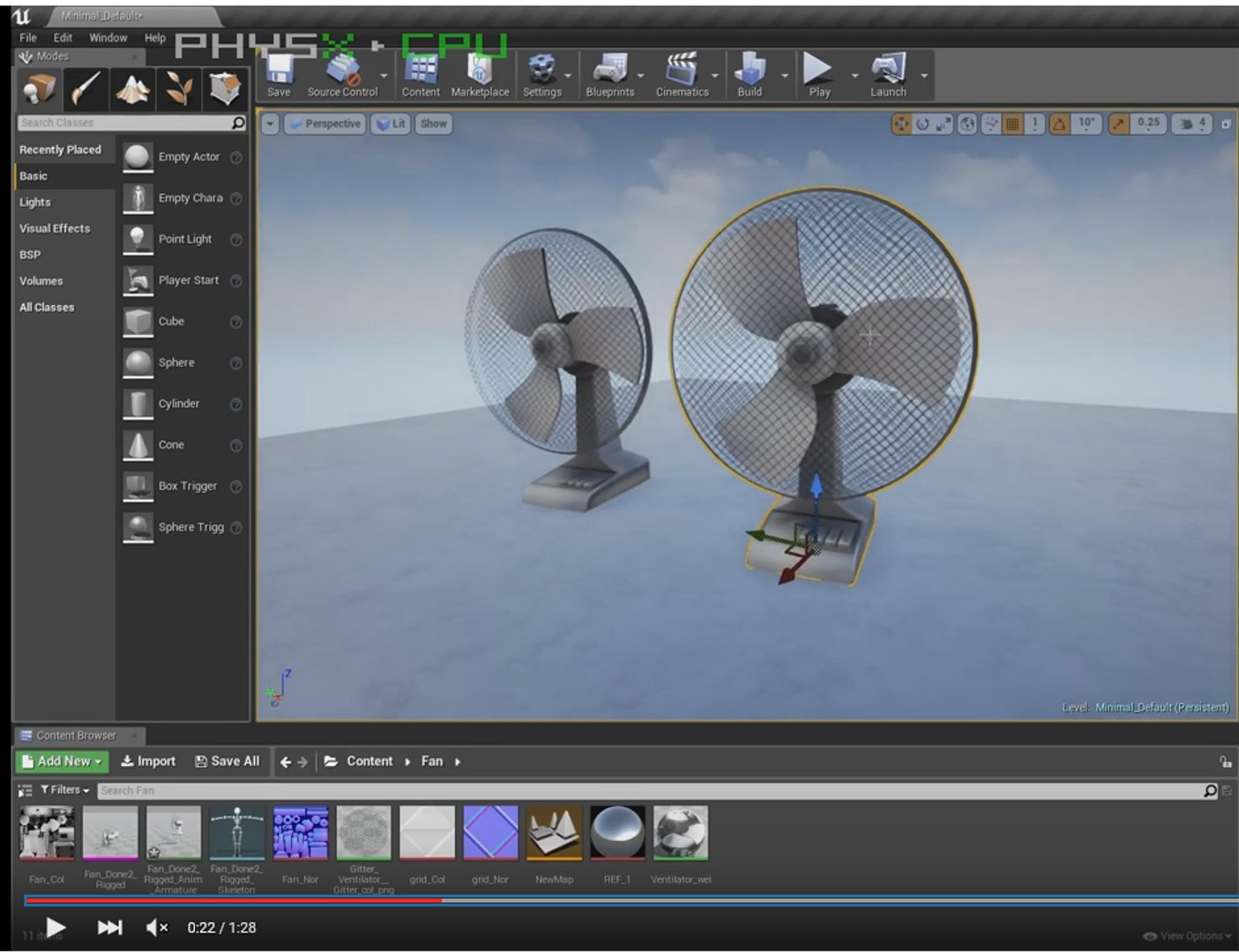Click Save All in content browser
Image resolution: width=1239 pixels, height=952 pixels.
click(x=228, y=761)
